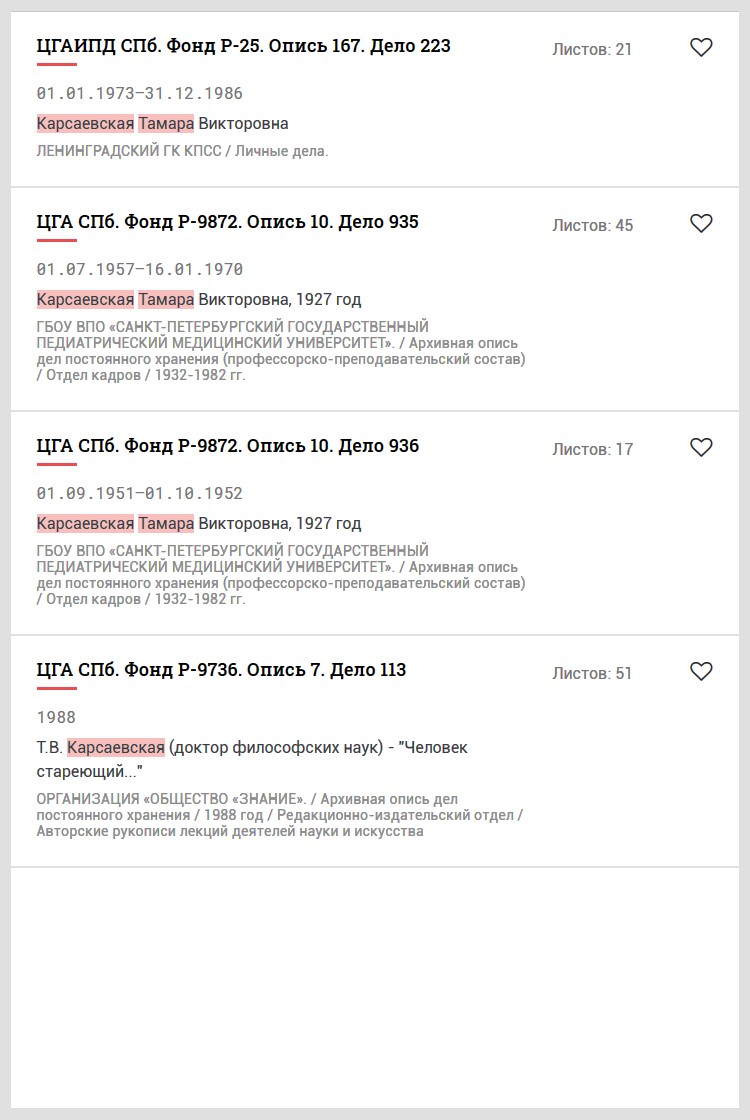Click the "Листов: 21" sheet count
This screenshot has width=750, height=1120.
pos(592,49)
